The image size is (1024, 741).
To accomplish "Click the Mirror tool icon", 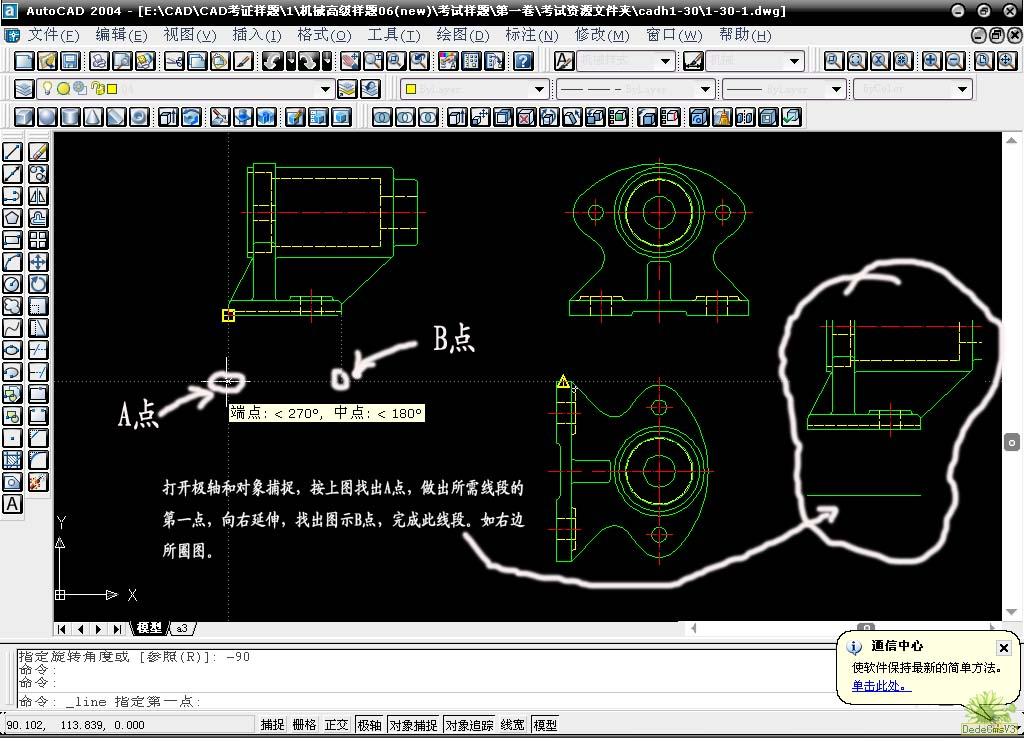I will (38, 196).
